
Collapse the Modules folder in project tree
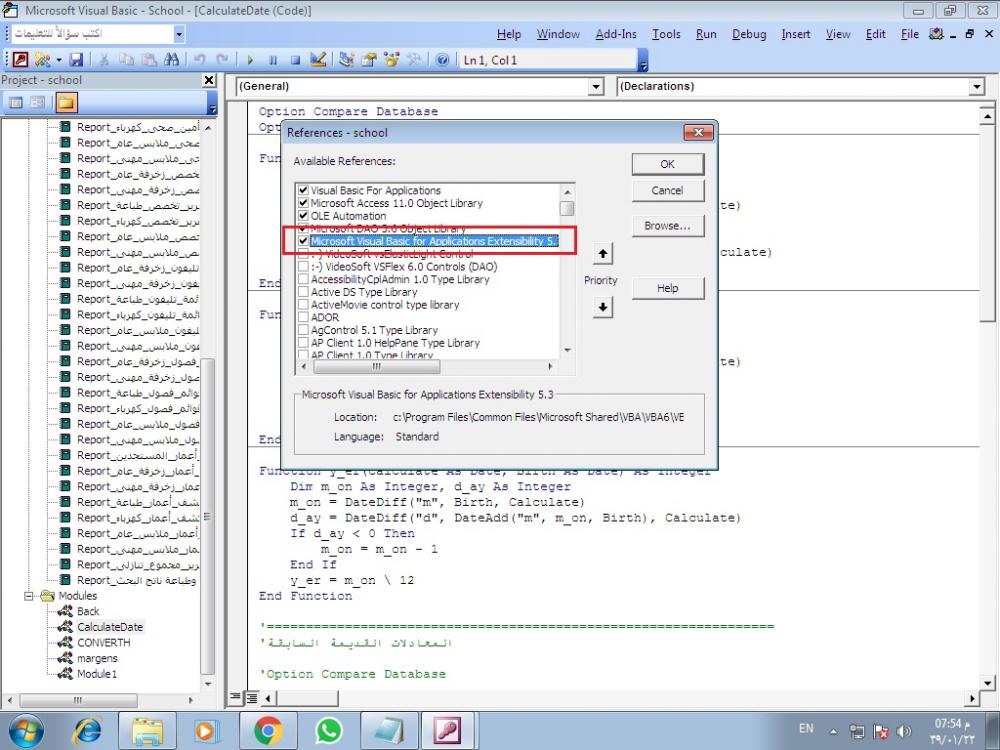(29, 596)
